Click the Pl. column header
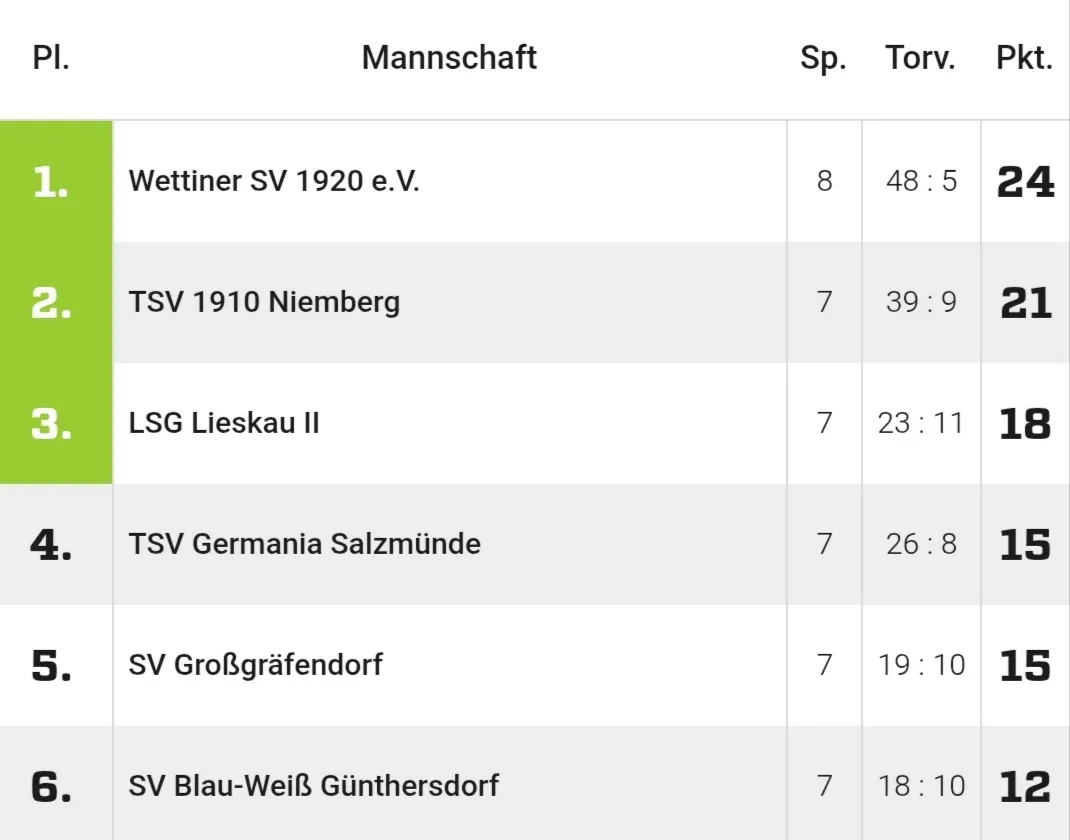The height and width of the screenshot is (840, 1070). [51, 58]
